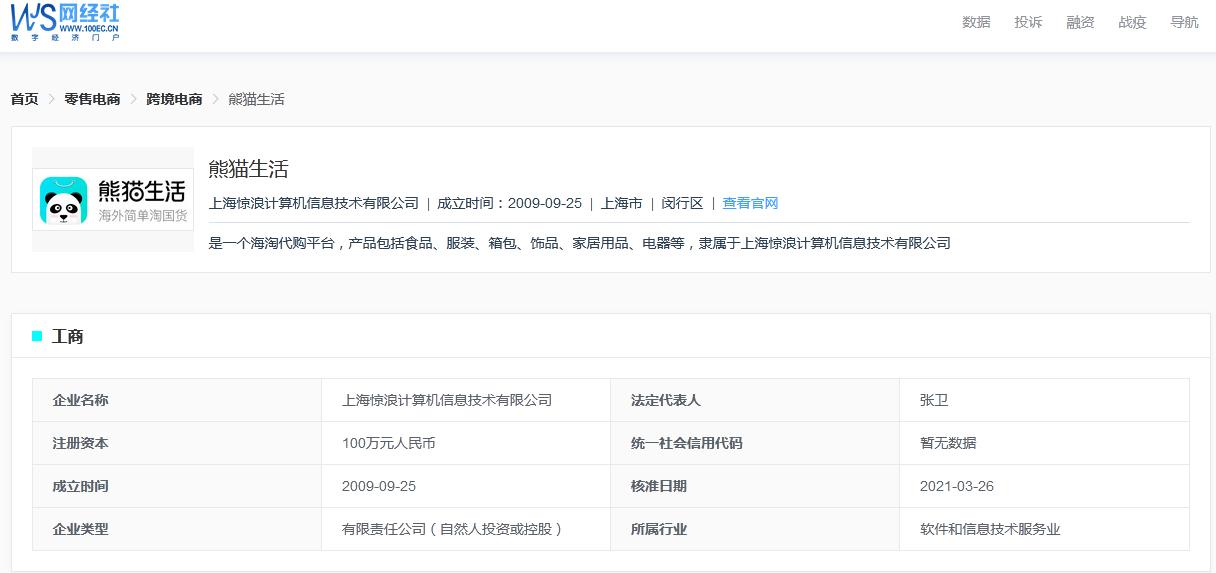
Task: Click 闵行区 in the company info line
Action: coord(682,203)
